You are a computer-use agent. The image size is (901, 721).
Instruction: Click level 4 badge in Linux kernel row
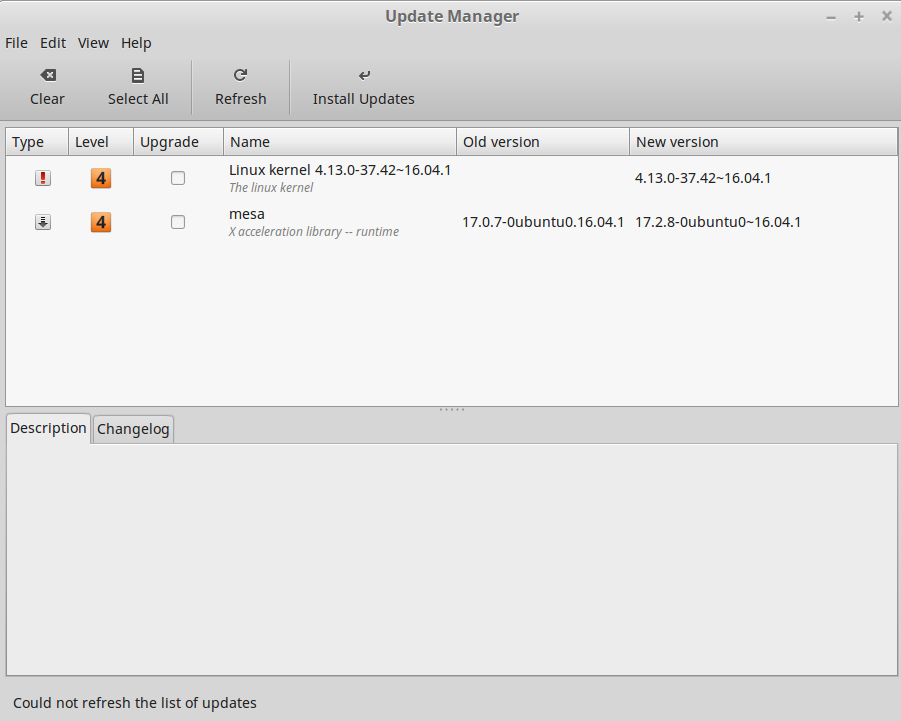click(101, 178)
